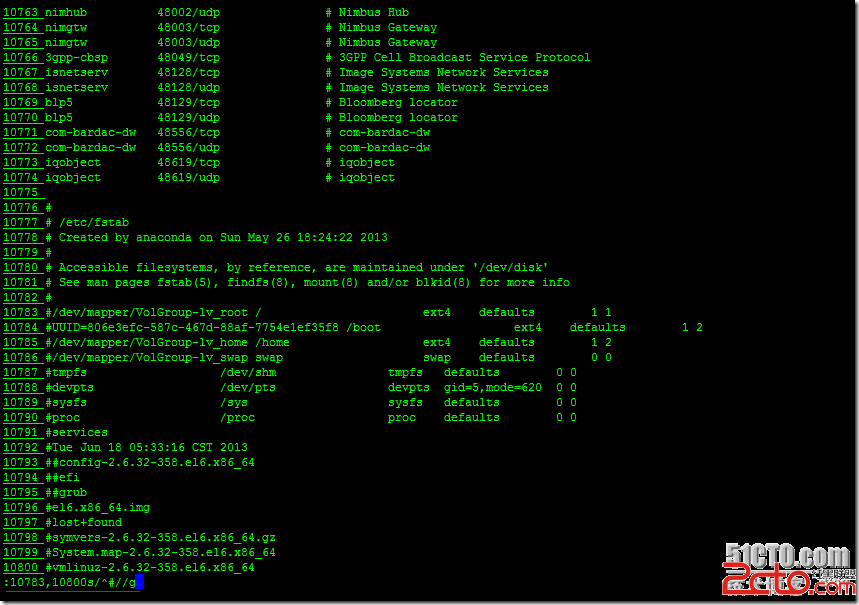Click "#System.map-2.6.32-358.el6.x86_64" on line 10799
Screen dimensions: 859x605
(161, 552)
